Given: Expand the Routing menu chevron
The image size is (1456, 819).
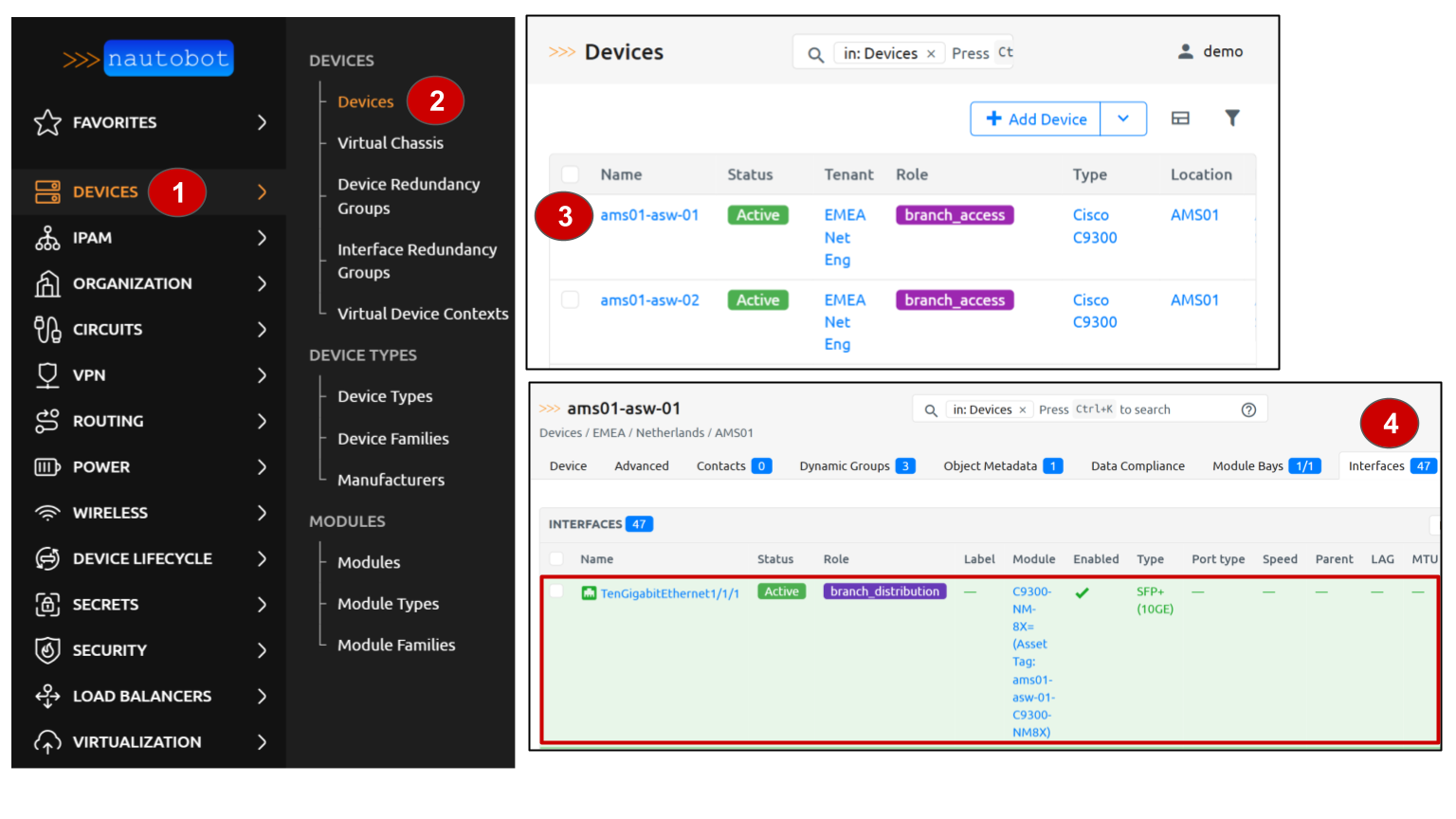Looking at the screenshot, I should tap(263, 421).
